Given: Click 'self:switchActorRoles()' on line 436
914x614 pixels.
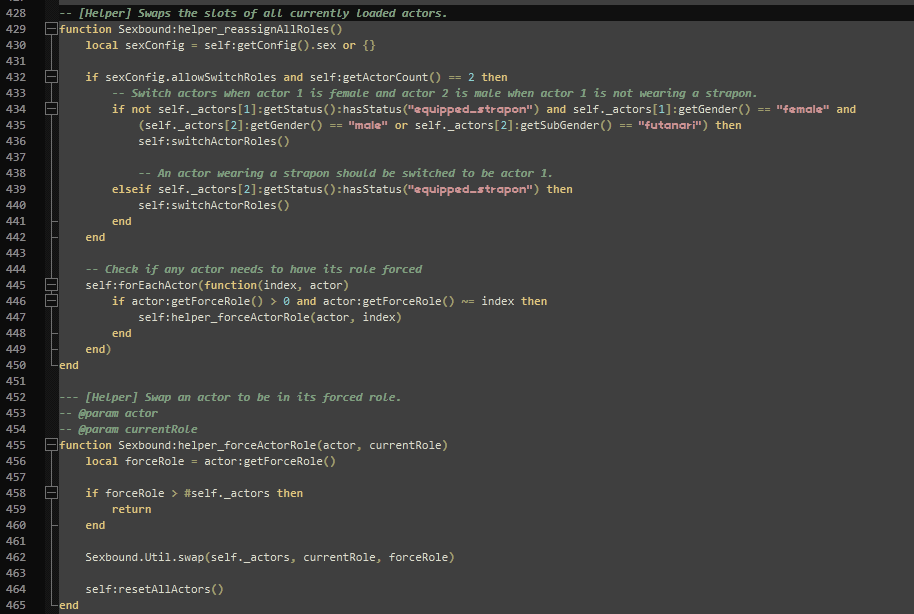Looking at the screenshot, I should pos(214,141).
